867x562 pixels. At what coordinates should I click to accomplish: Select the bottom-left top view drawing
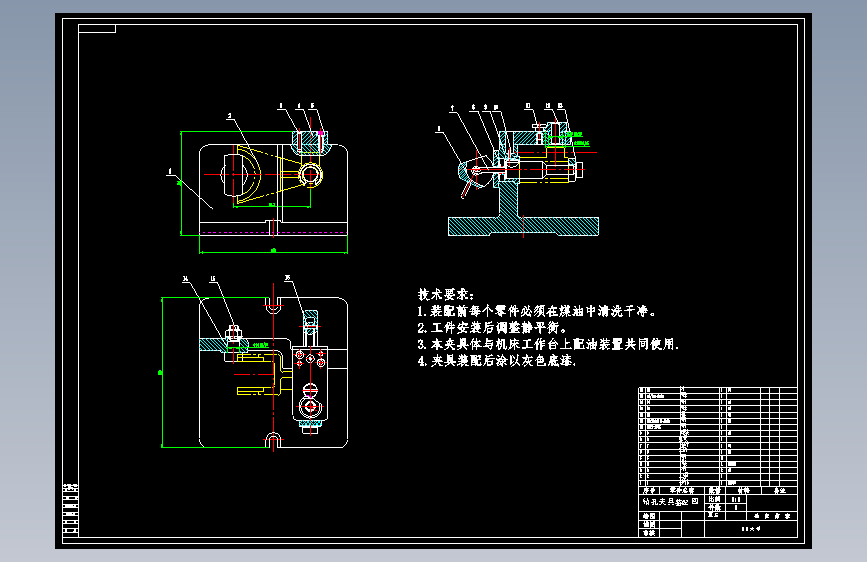254,363
